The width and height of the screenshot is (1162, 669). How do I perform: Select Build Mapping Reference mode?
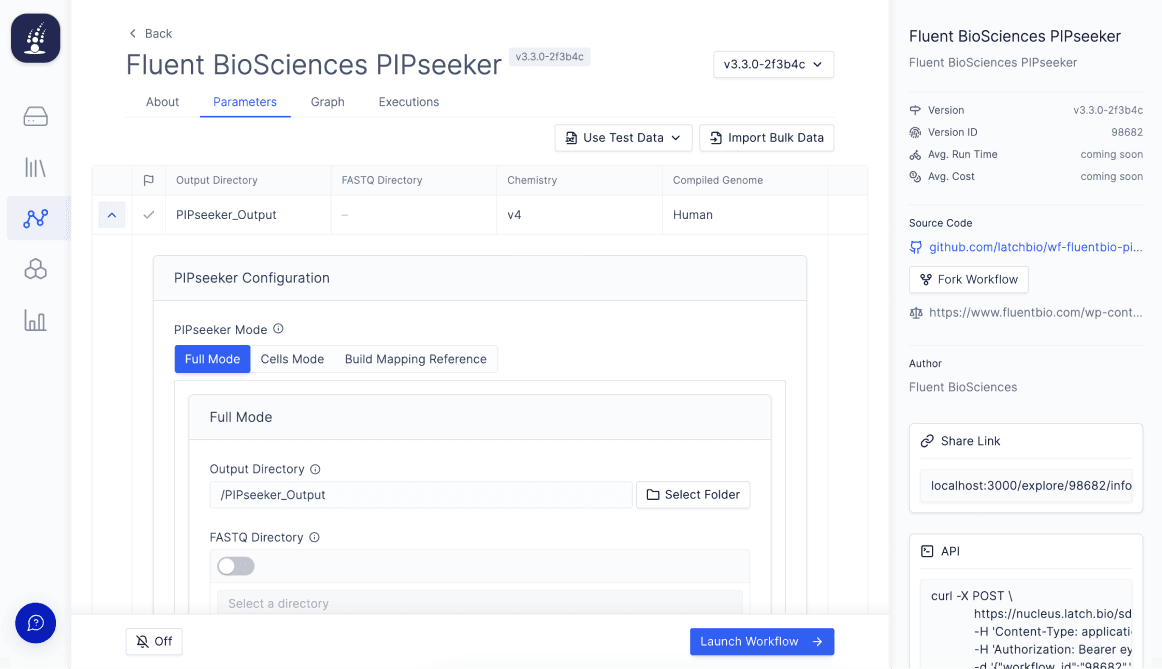416,359
